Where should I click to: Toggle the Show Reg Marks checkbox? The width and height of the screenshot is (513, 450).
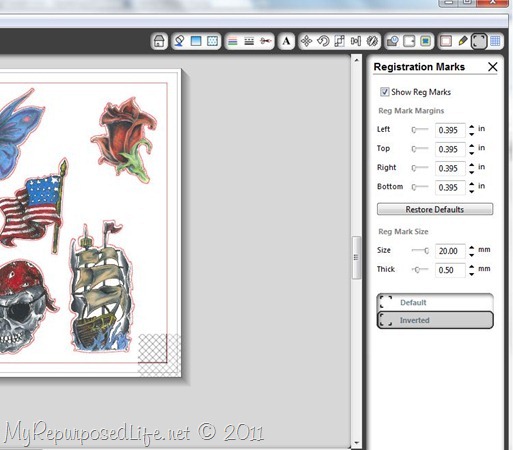click(384, 92)
